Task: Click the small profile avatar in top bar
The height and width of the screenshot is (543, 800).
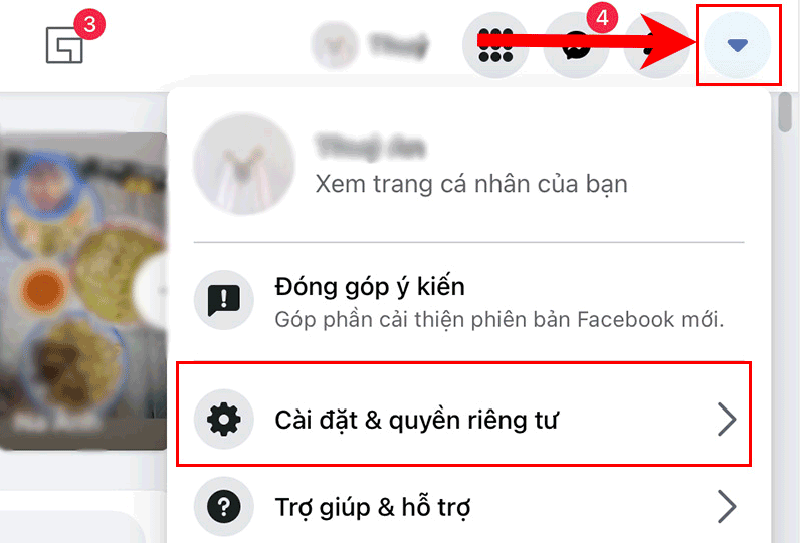Action: (x=335, y=45)
